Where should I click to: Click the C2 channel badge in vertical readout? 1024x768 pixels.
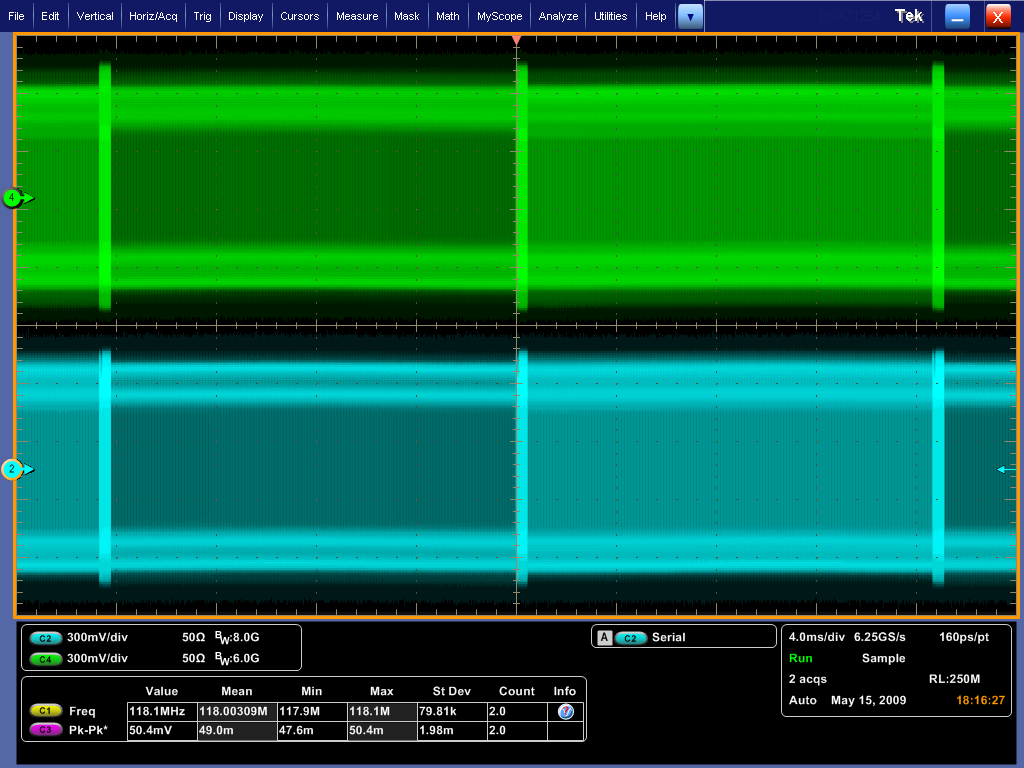tap(46, 637)
